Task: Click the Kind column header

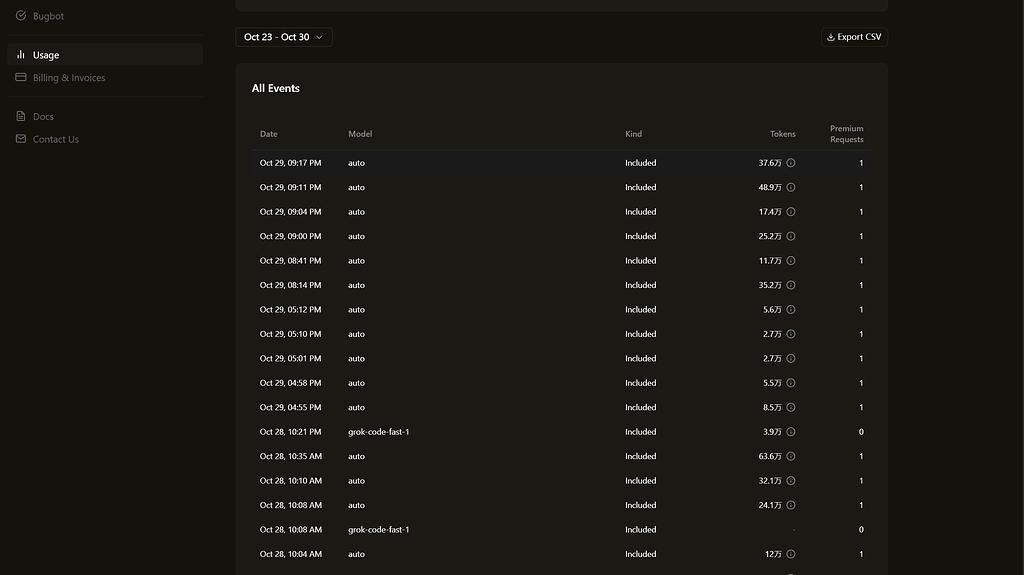Action: [633, 134]
